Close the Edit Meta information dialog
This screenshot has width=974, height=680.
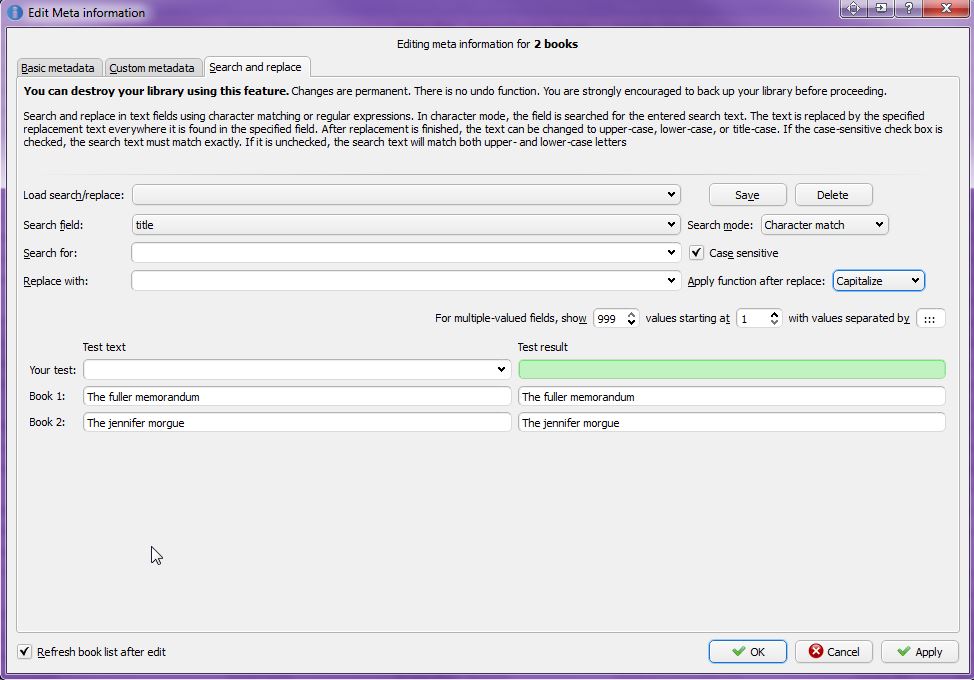click(x=946, y=8)
